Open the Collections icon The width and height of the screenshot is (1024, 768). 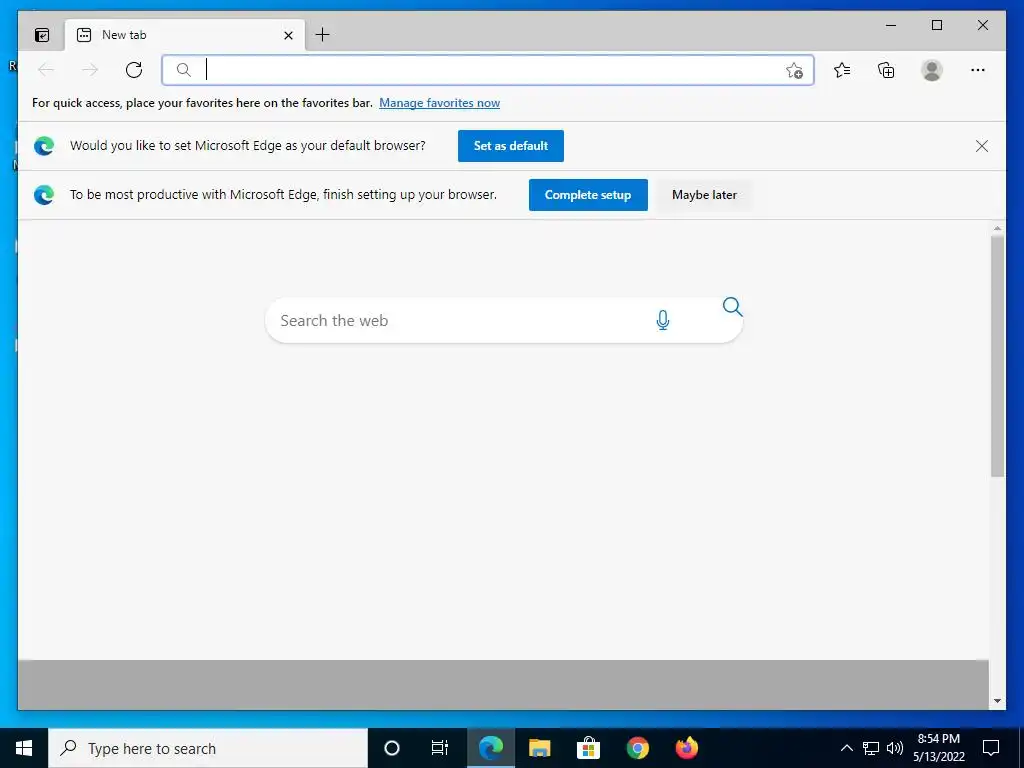(x=886, y=70)
